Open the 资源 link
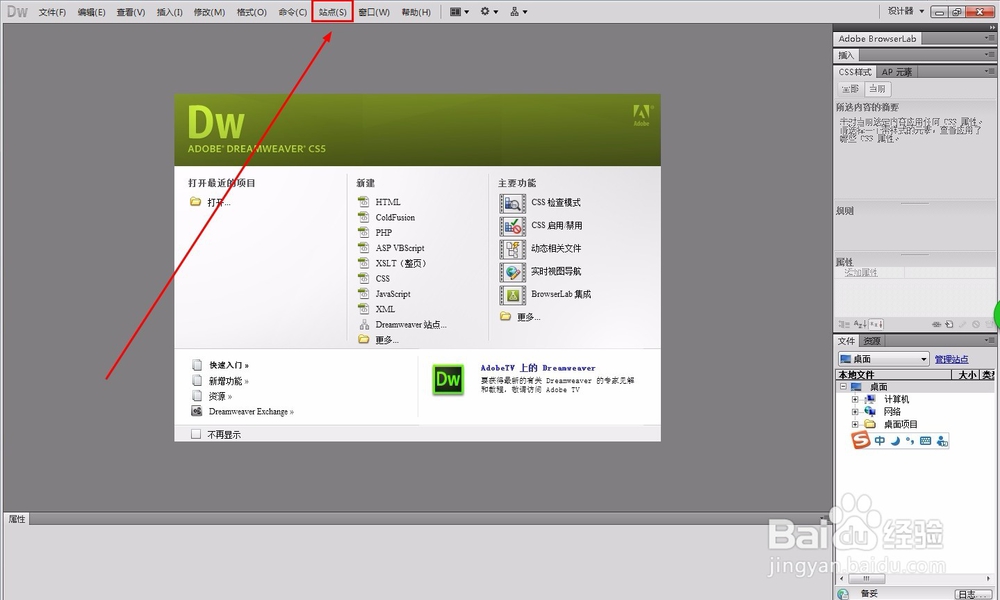The width and height of the screenshot is (1000, 600). click(x=220, y=396)
